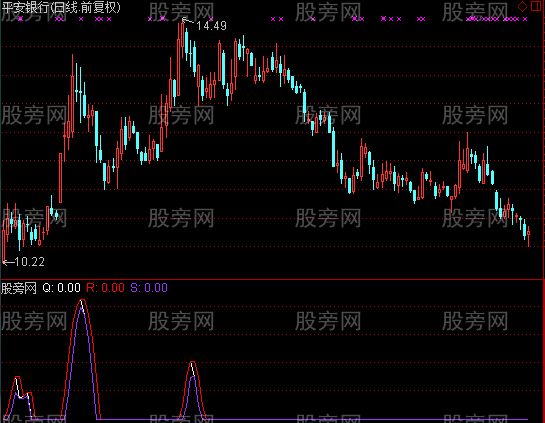Click the 14.49 high price label
Screen dimensions: 545x423
[211, 25]
